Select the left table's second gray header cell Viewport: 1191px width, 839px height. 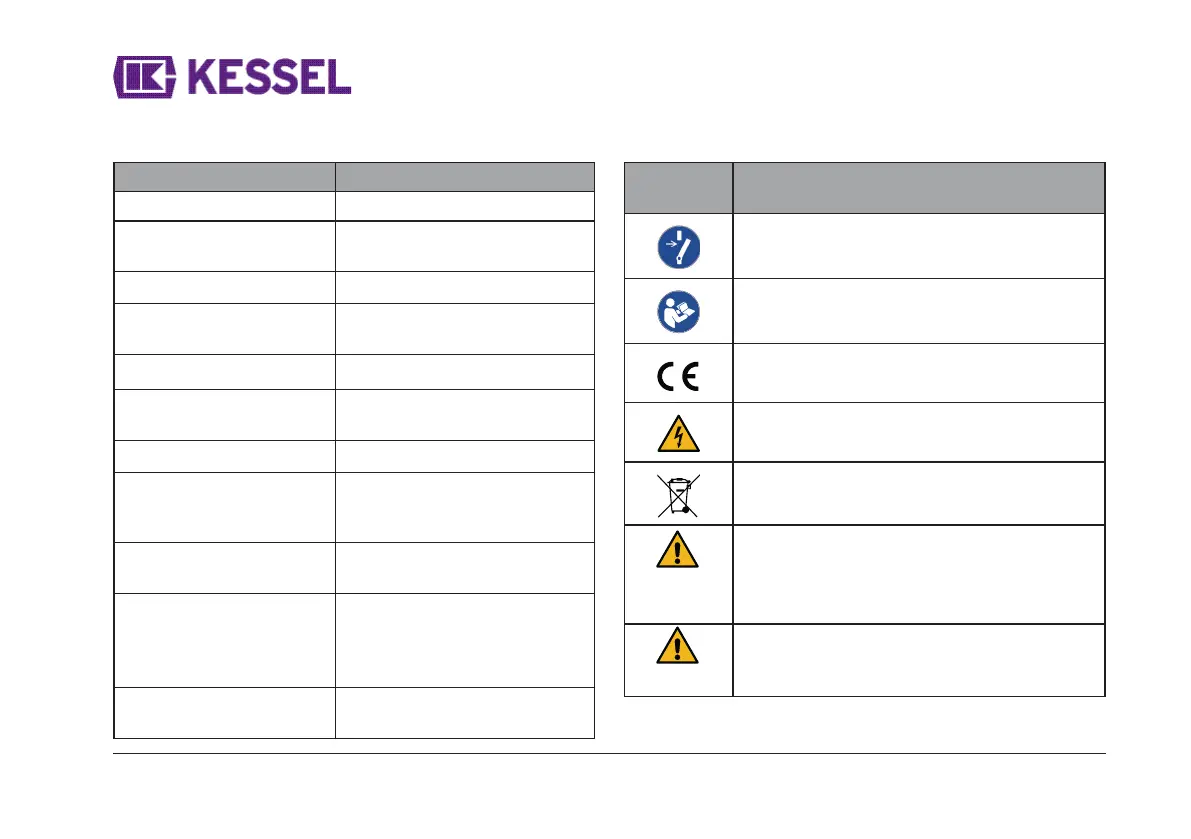465,176
